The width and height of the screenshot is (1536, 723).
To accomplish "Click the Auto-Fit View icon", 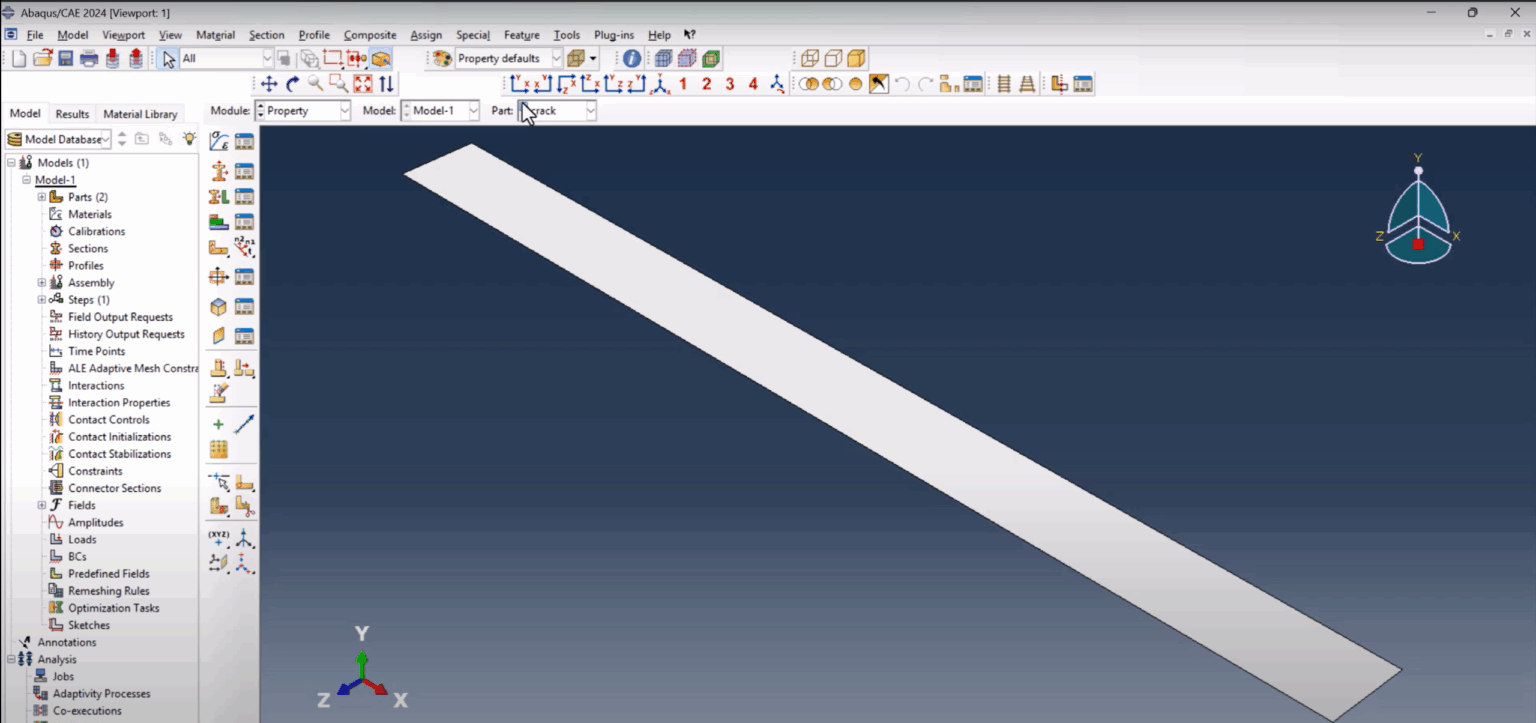I will click(x=362, y=84).
